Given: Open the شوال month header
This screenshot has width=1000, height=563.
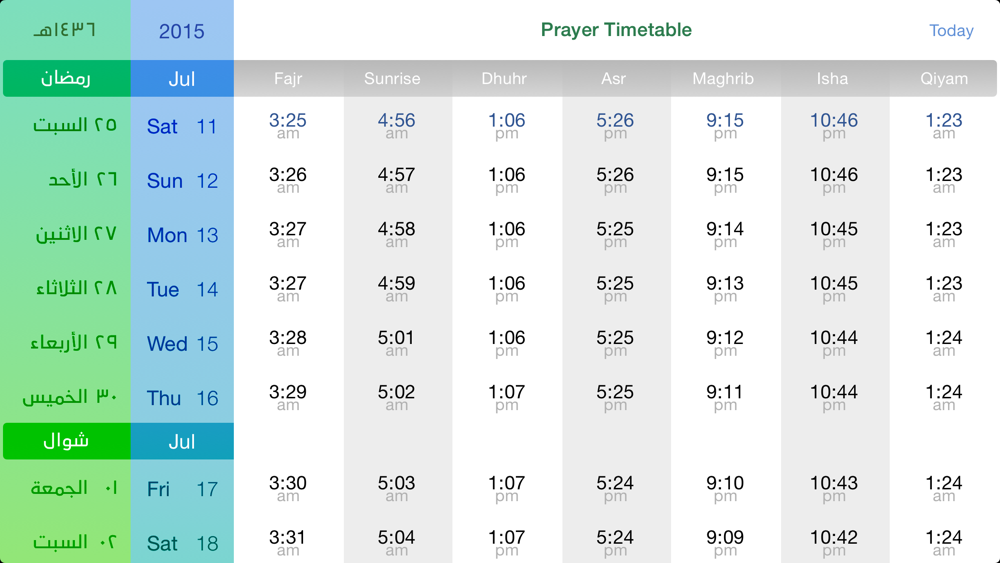Looking at the screenshot, I should pos(66,441).
